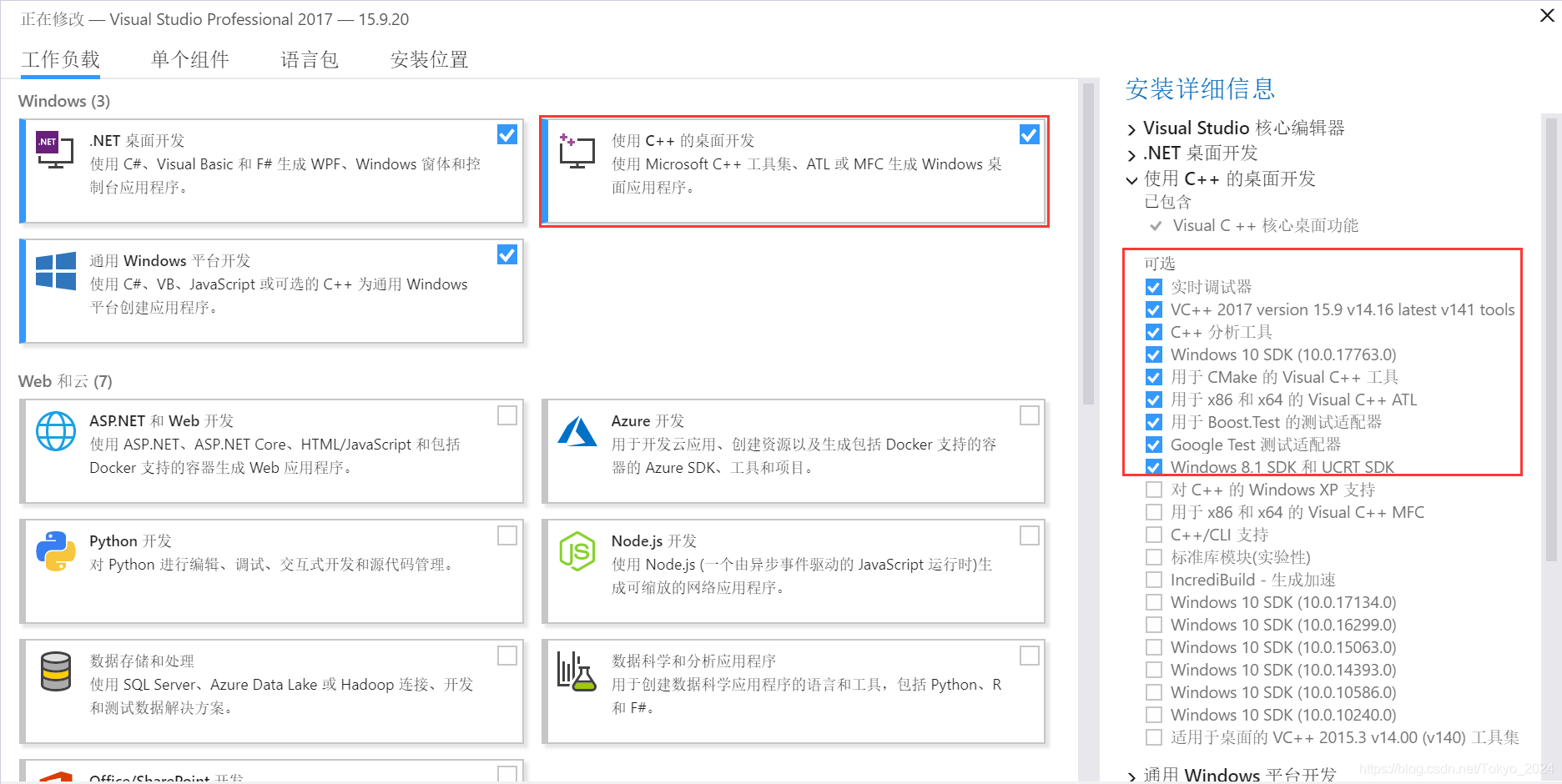Close the installer window with X

[1547, 16]
